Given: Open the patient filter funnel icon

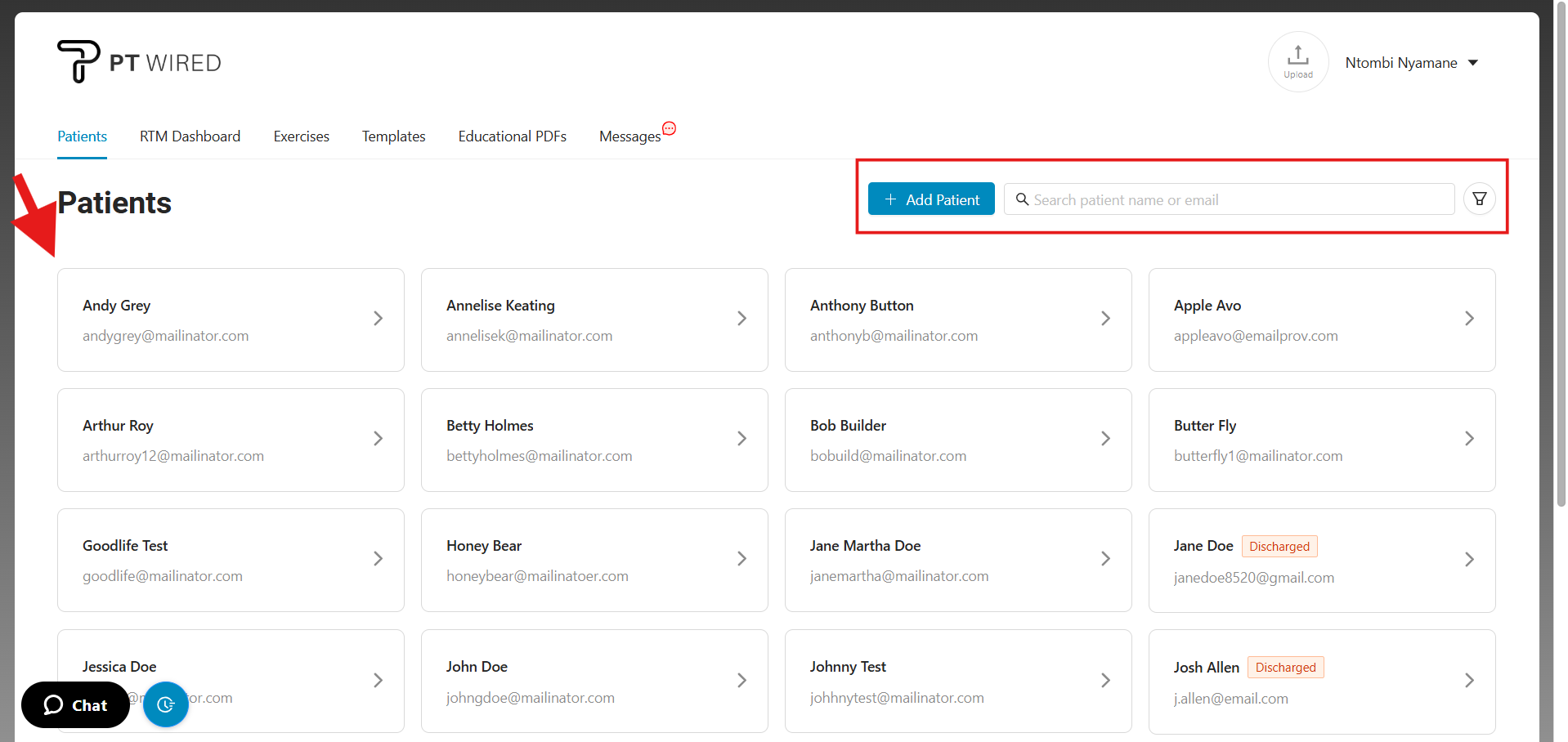Looking at the screenshot, I should [x=1479, y=199].
